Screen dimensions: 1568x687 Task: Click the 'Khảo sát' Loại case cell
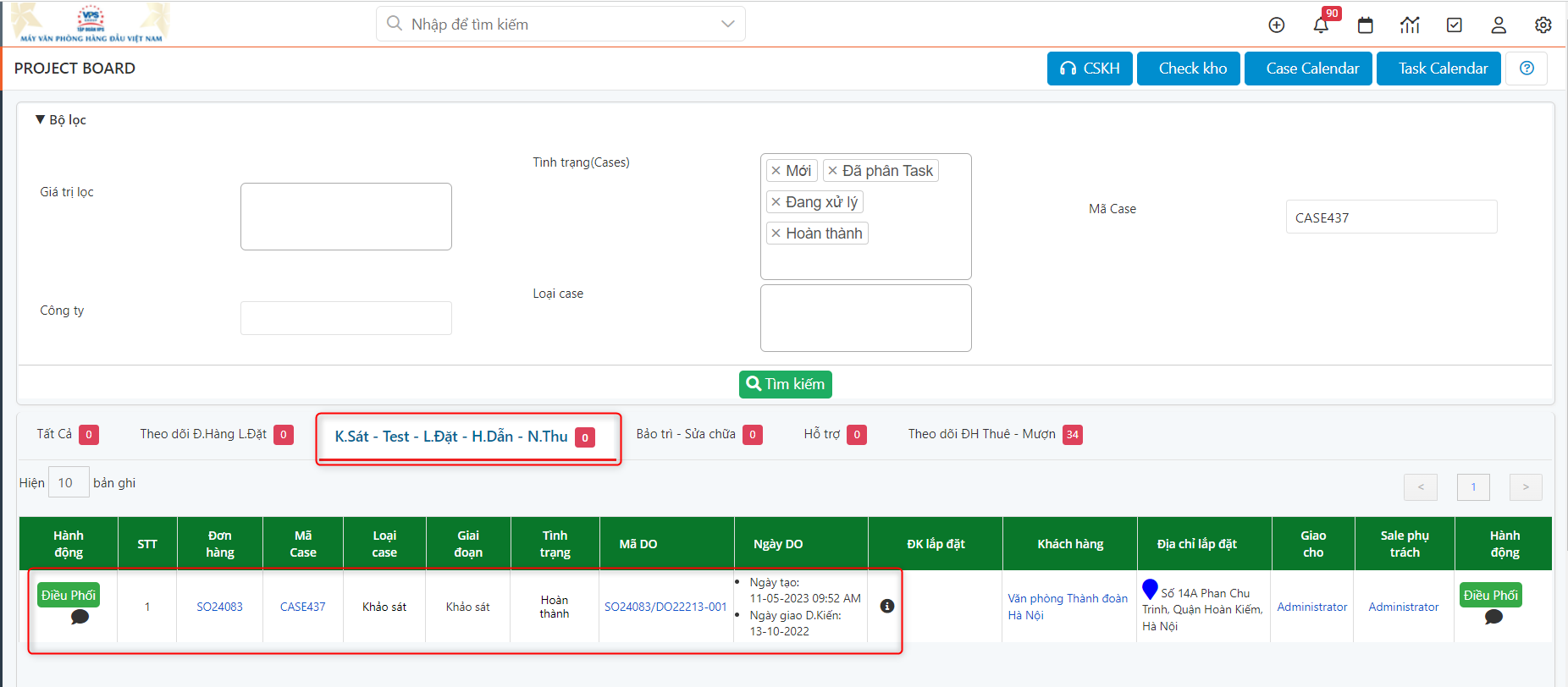(x=384, y=607)
